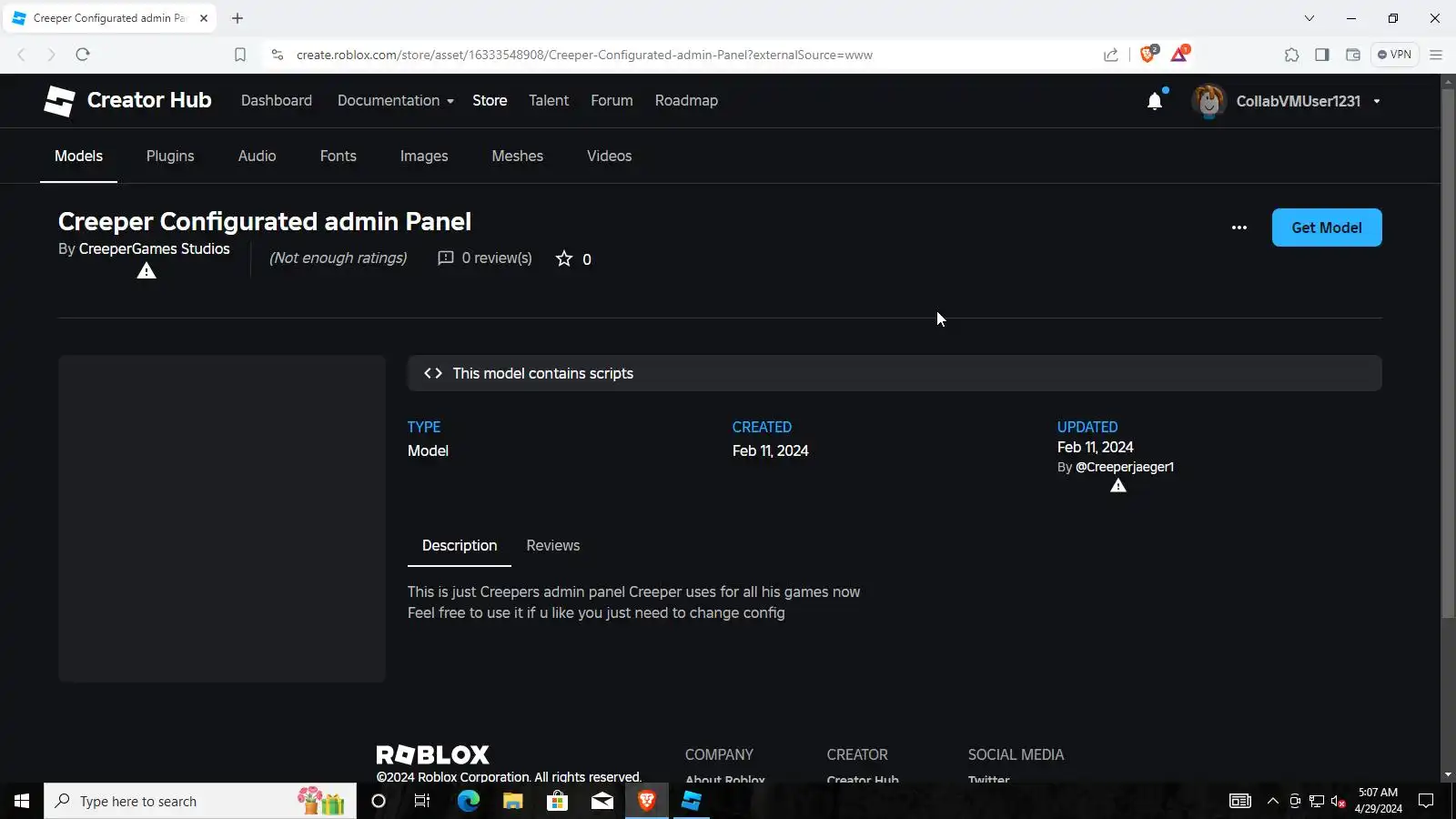Open Talent in the top navigation
Screen dimensions: 1456x819
549,101
